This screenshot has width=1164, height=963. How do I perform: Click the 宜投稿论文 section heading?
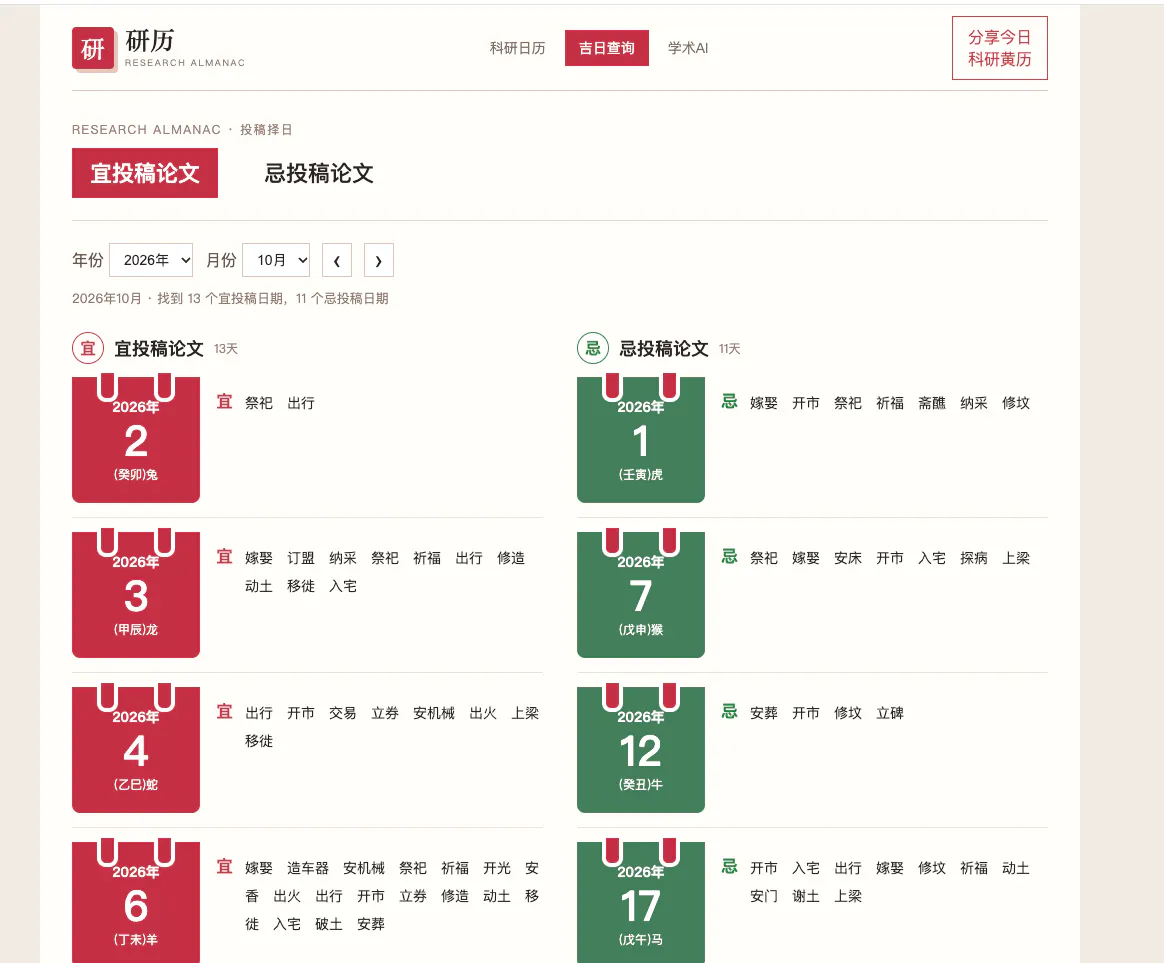pos(159,349)
